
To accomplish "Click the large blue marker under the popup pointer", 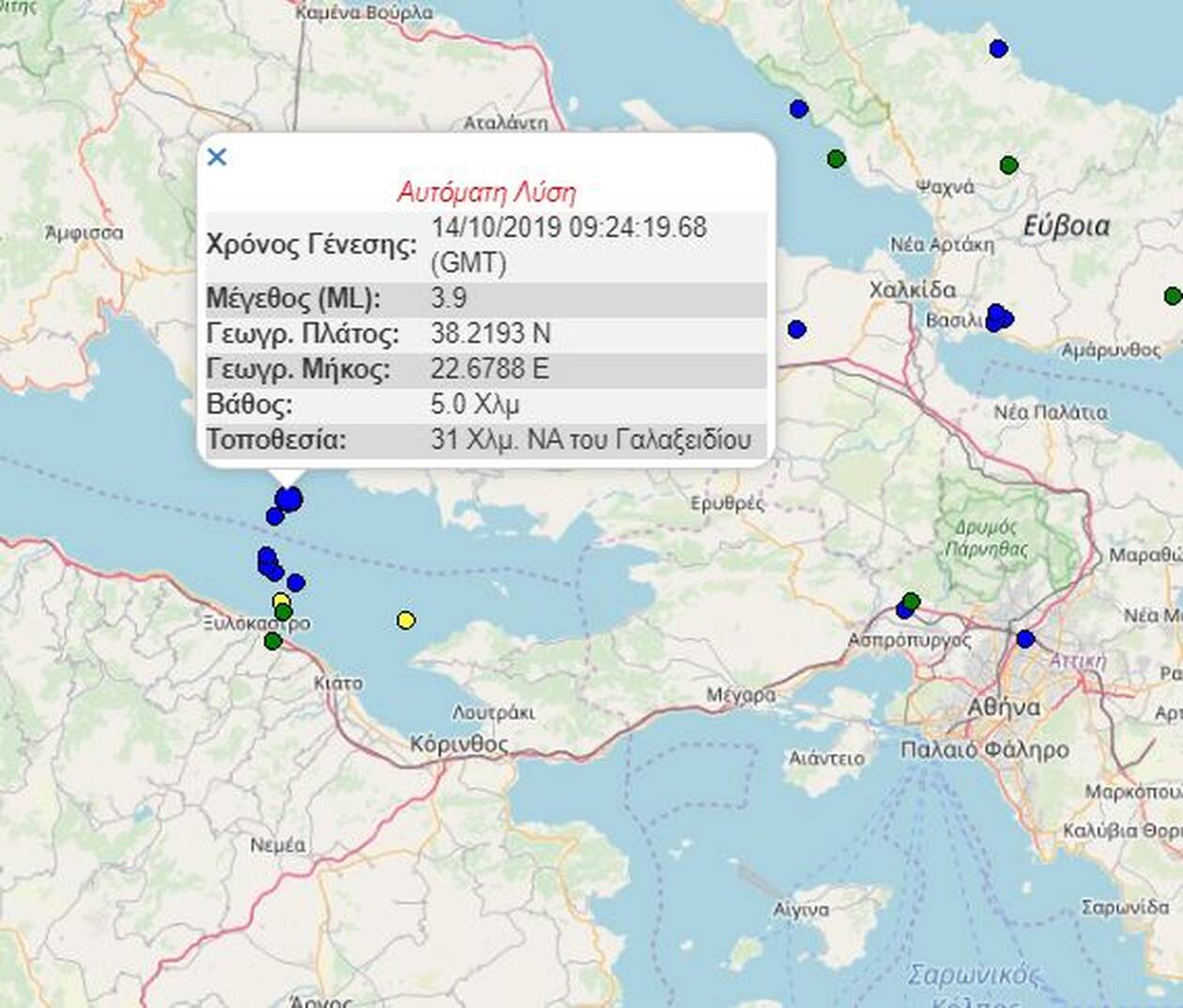I will (x=290, y=498).
